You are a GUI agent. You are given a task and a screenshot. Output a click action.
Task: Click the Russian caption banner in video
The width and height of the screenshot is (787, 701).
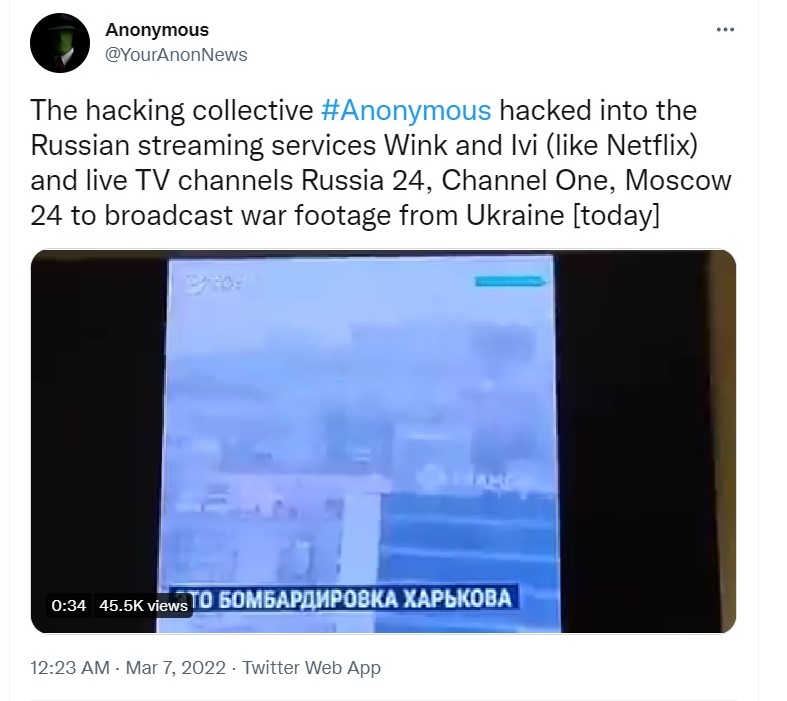344,599
